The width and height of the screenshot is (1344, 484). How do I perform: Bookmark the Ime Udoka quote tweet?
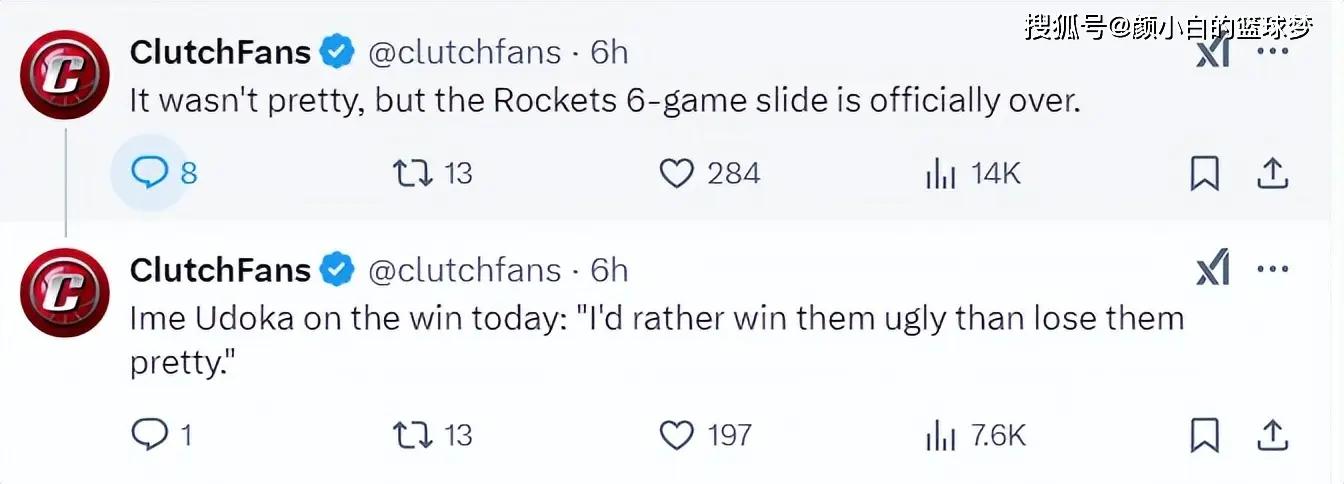1205,435
